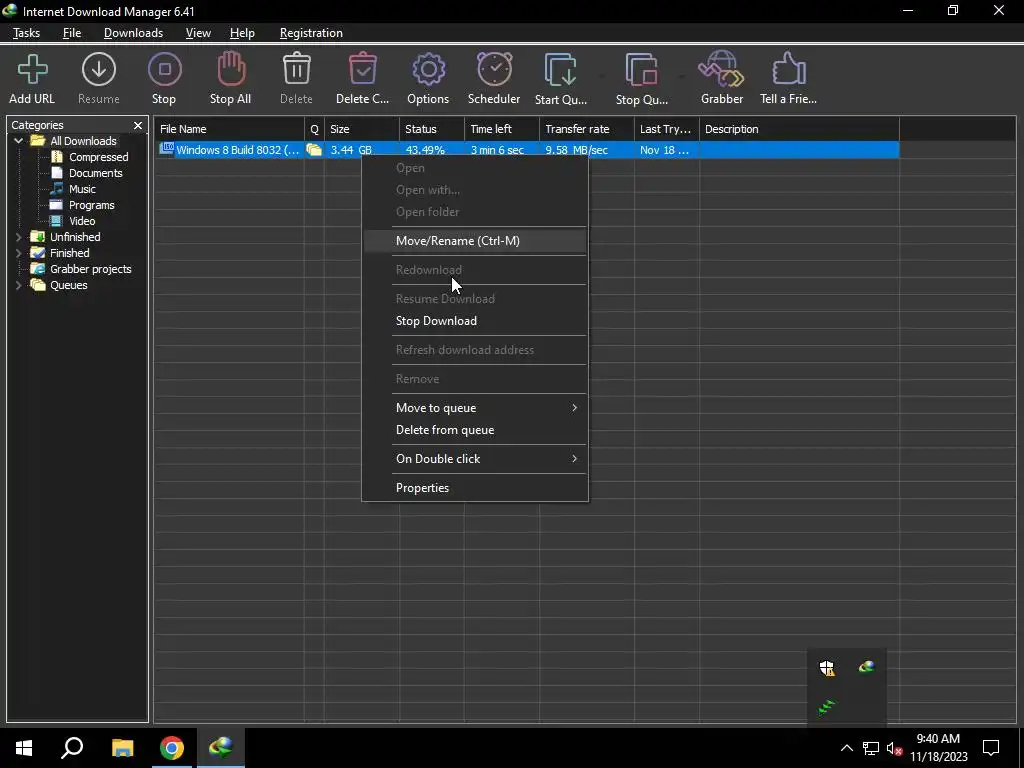This screenshot has width=1024, height=768.
Task: Click the 9.58 MB/sec transfer rate cell
Action: click(x=577, y=150)
